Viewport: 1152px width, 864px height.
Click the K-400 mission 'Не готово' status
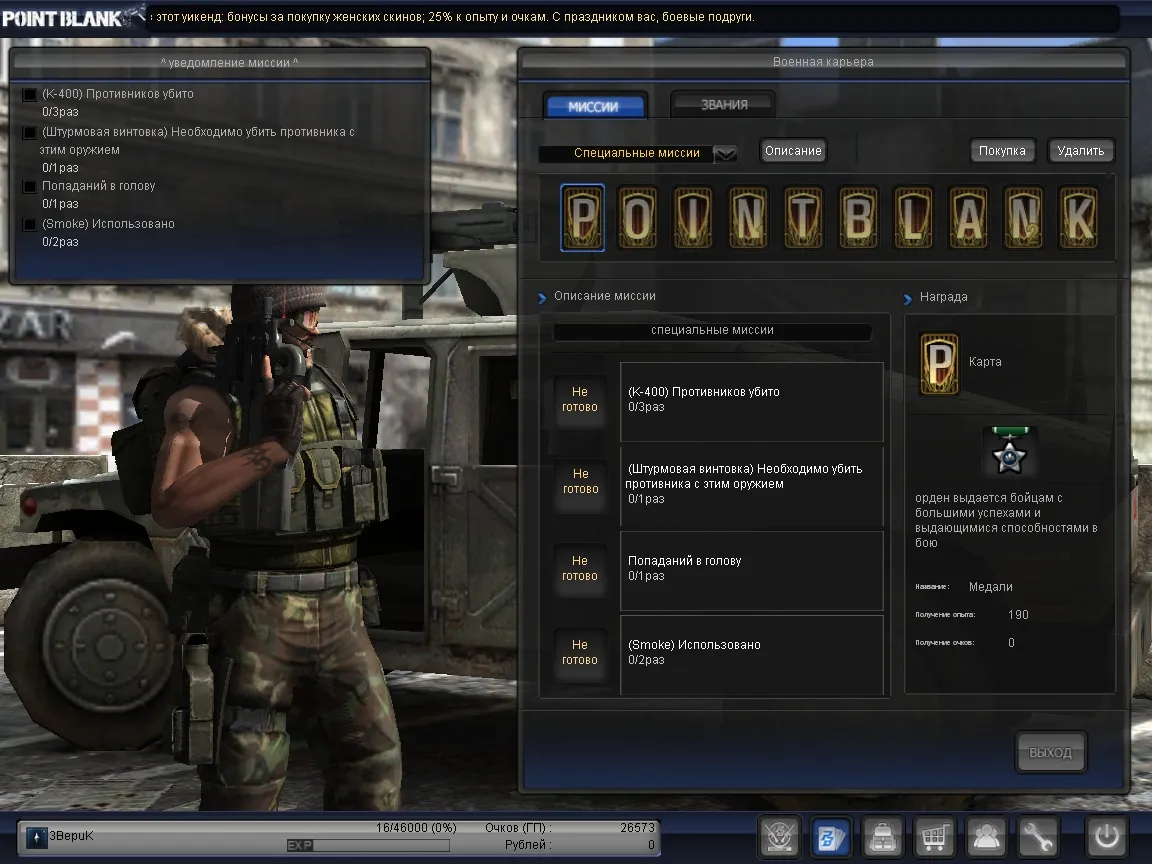[580, 400]
